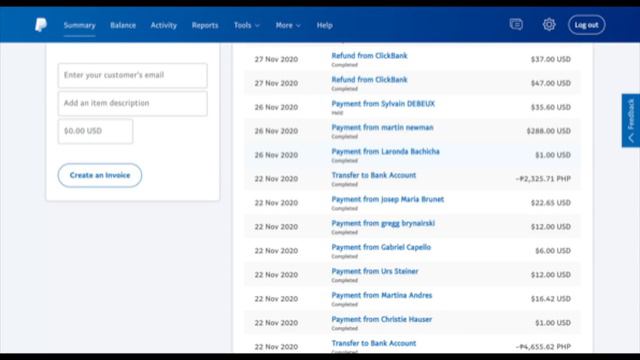Focus the Add an item description field
The image size is (640, 360).
pyautogui.click(x=133, y=103)
